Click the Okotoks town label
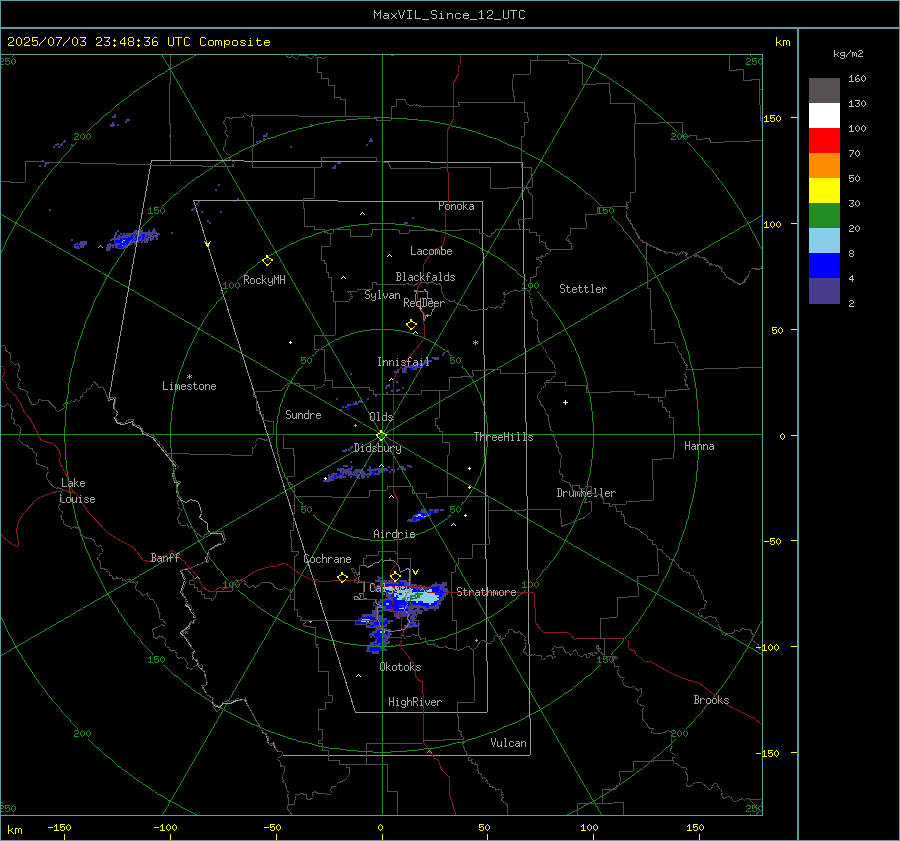Screen dimensions: 900x841 tap(400, 666)
